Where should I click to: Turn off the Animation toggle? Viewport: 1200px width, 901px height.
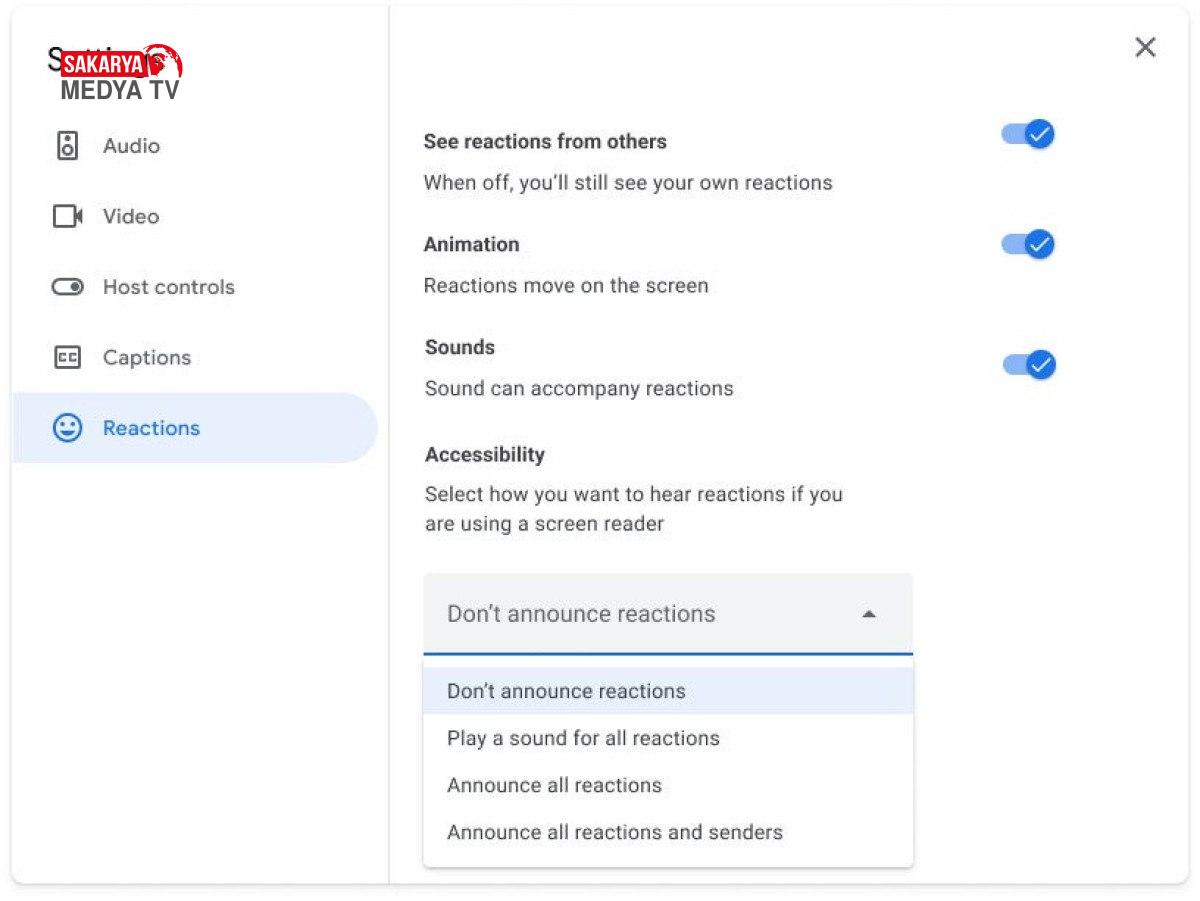[1028, 245]
